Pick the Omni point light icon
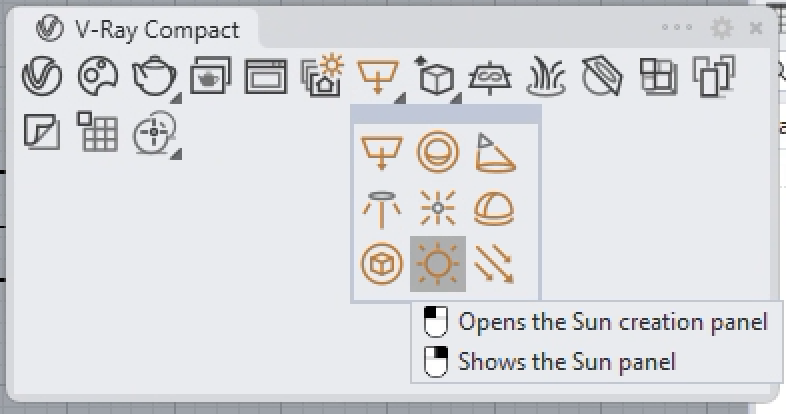786x414 pixels. [x=438, y=208]
